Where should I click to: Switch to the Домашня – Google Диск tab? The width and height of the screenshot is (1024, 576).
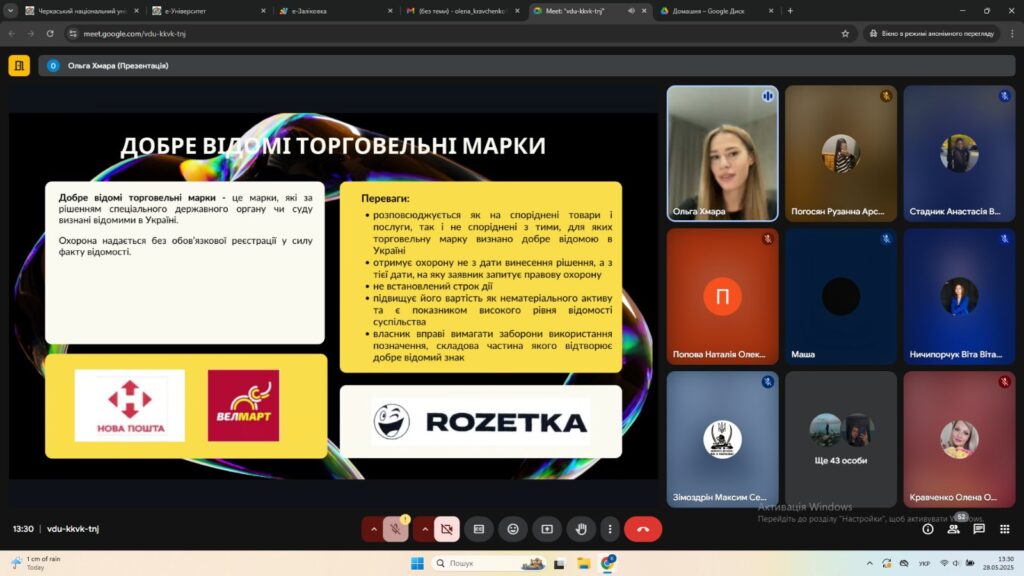point(710,10)
